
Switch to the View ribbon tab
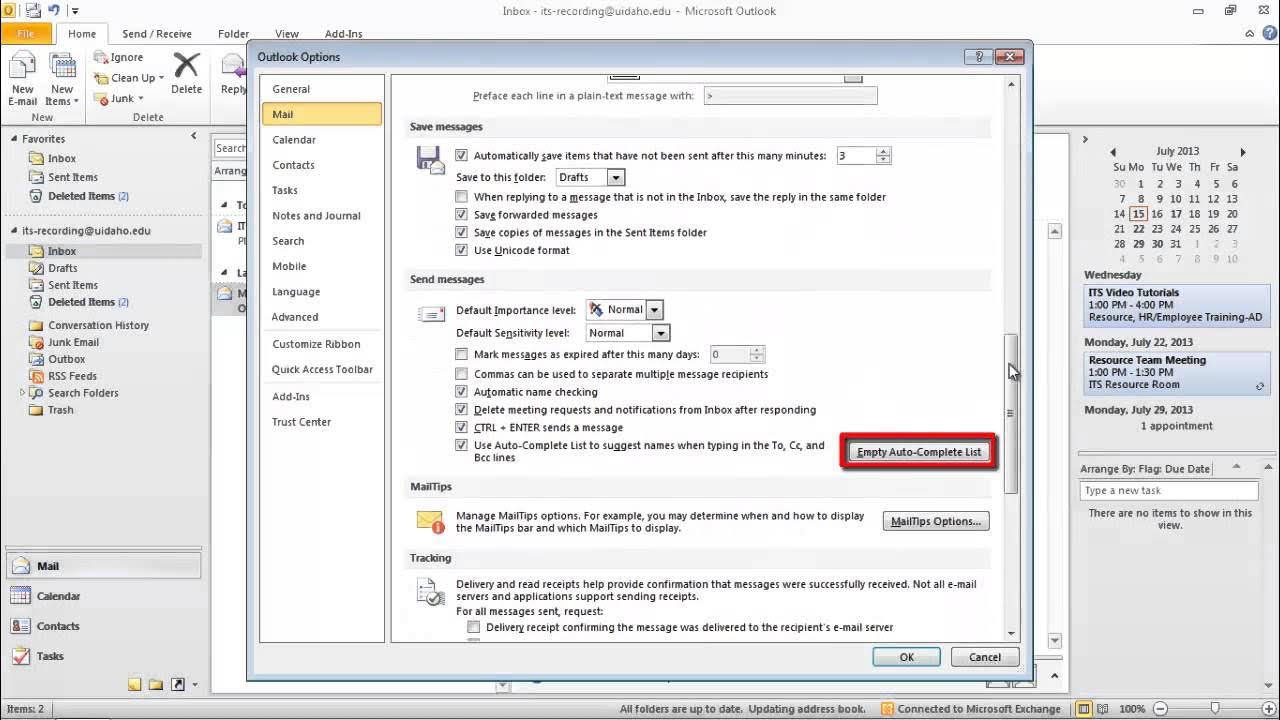[287, 34]
